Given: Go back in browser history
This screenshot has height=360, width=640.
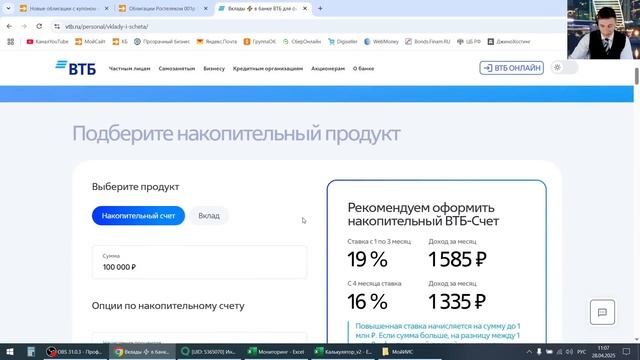Looking at the screenshot, I should pyautogui.click(x=9, y=26).
